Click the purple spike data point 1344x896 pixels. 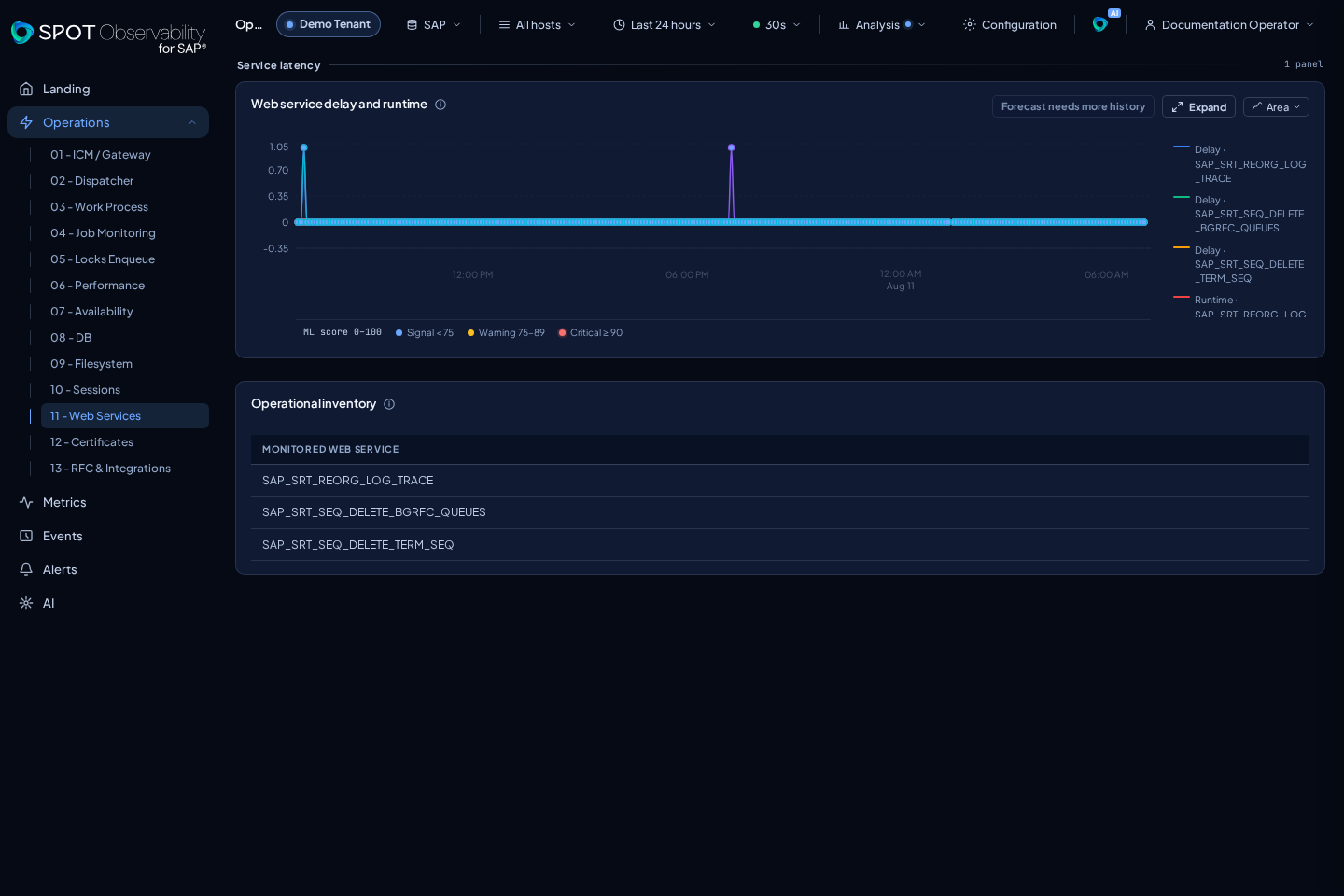tap(731, 147)
